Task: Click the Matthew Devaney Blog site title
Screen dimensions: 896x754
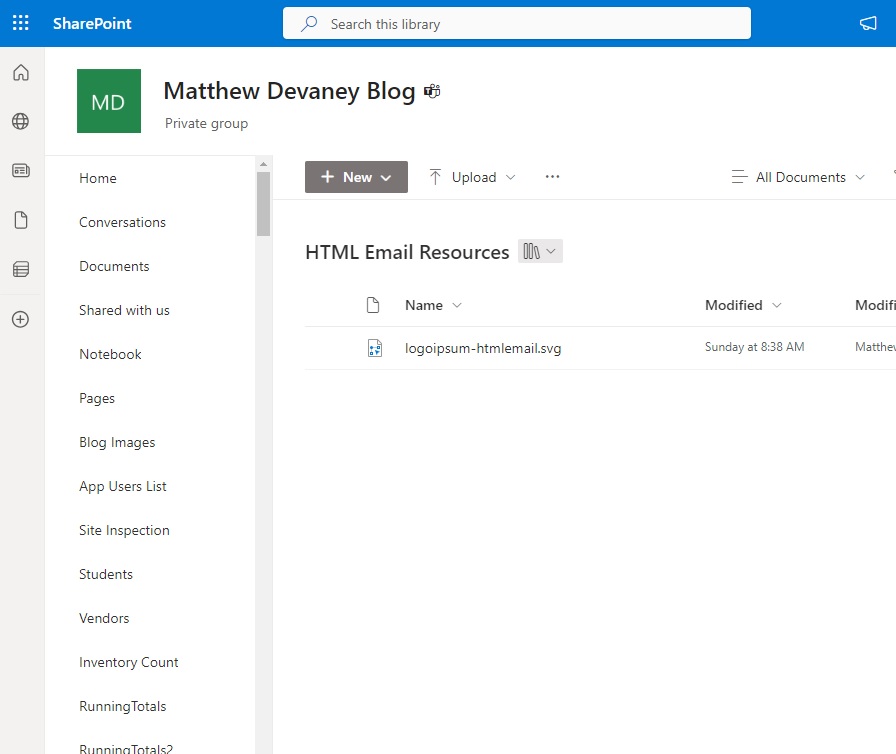Action: click(x=289, y=91)
